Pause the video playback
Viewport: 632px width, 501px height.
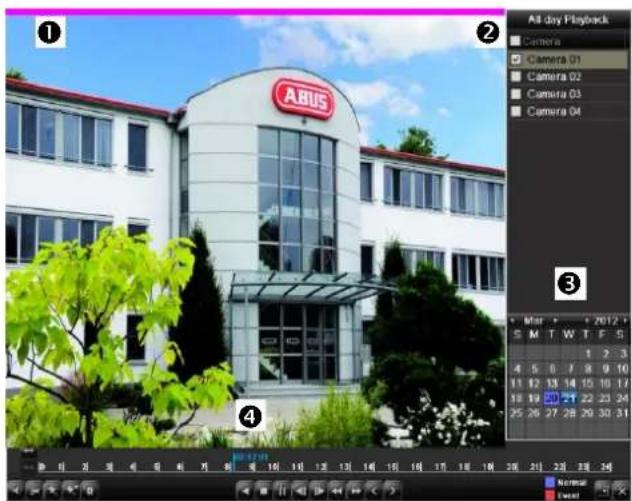click(281, 491)
